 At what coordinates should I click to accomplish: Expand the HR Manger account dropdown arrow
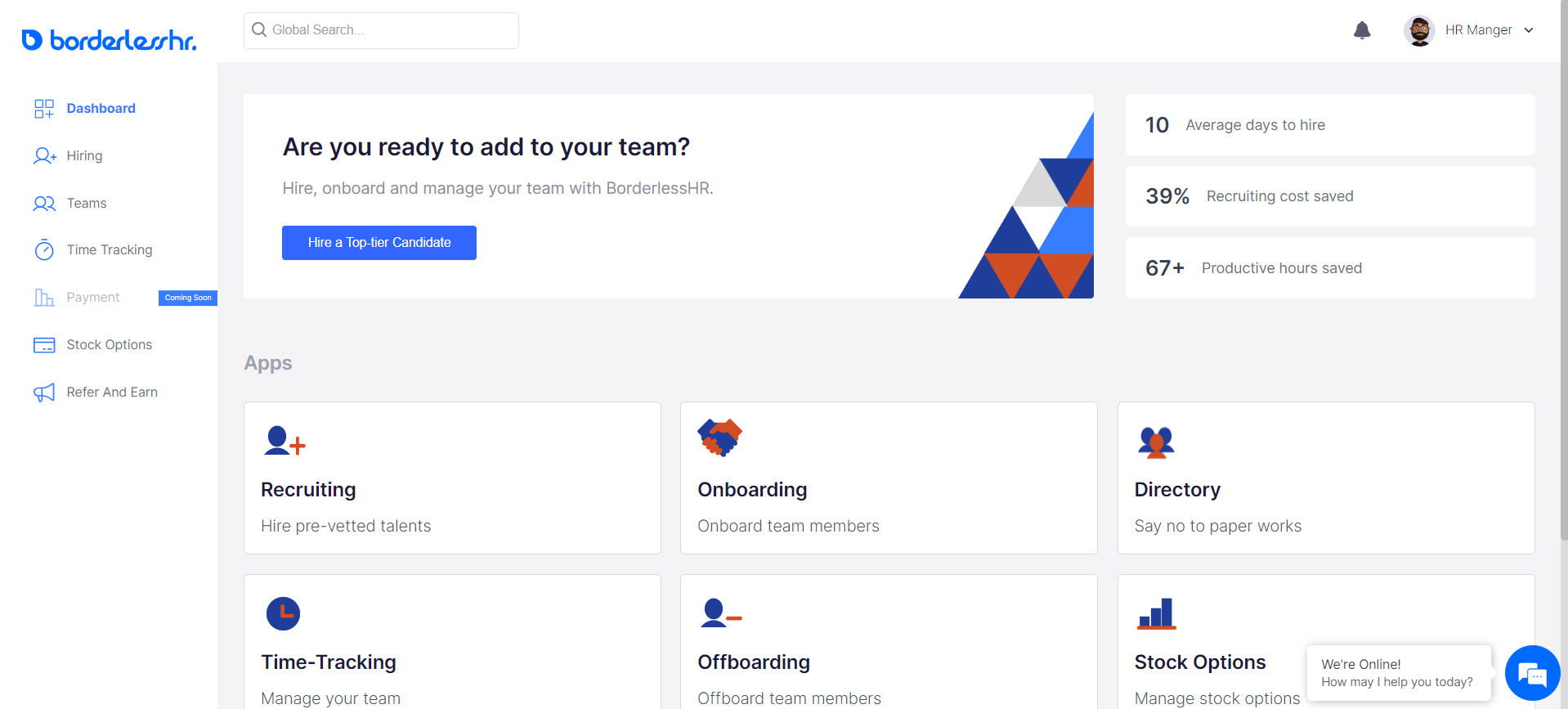pos(1529,30)
